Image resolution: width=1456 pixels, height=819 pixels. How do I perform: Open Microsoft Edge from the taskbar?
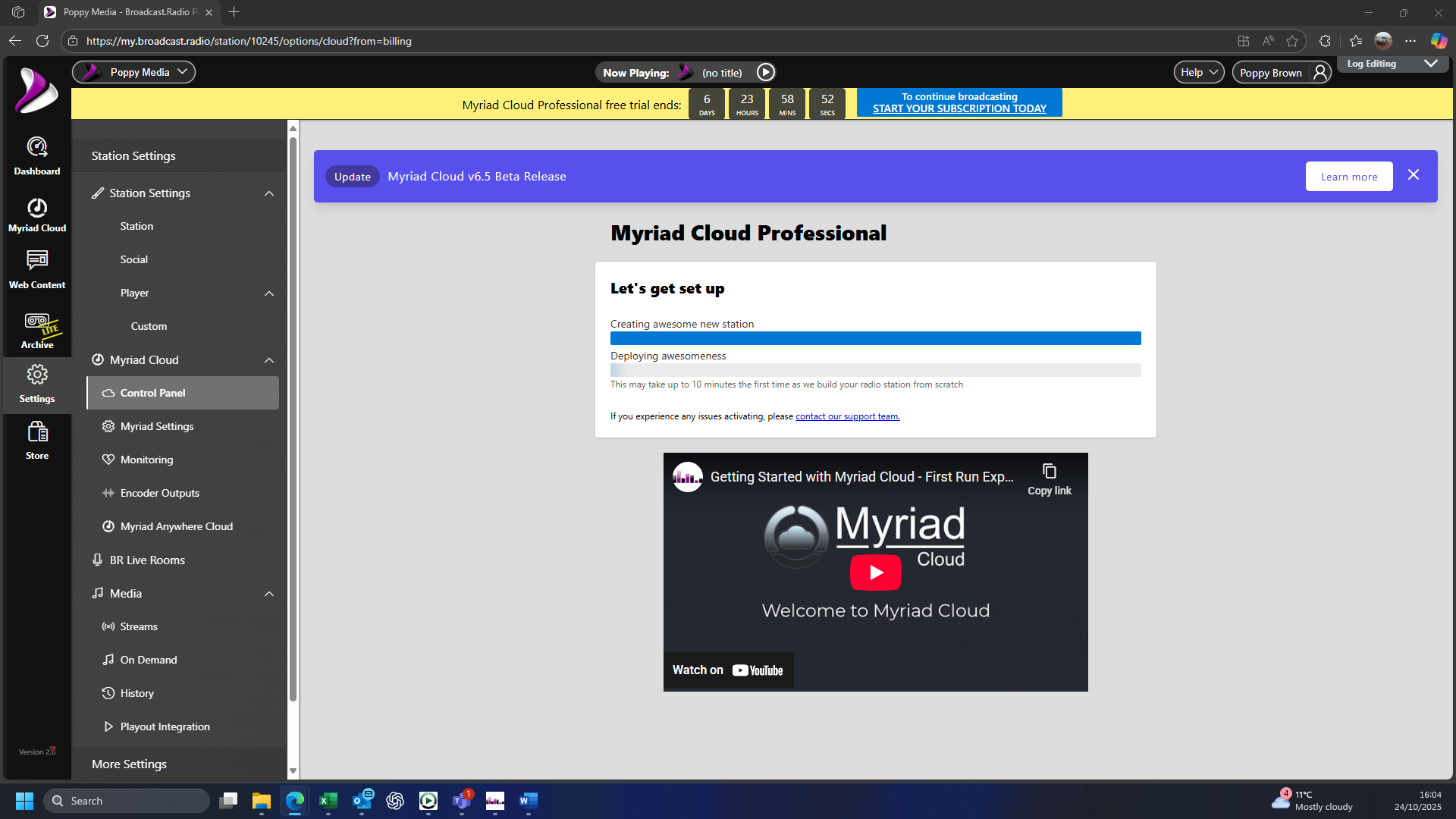point(294,801)
